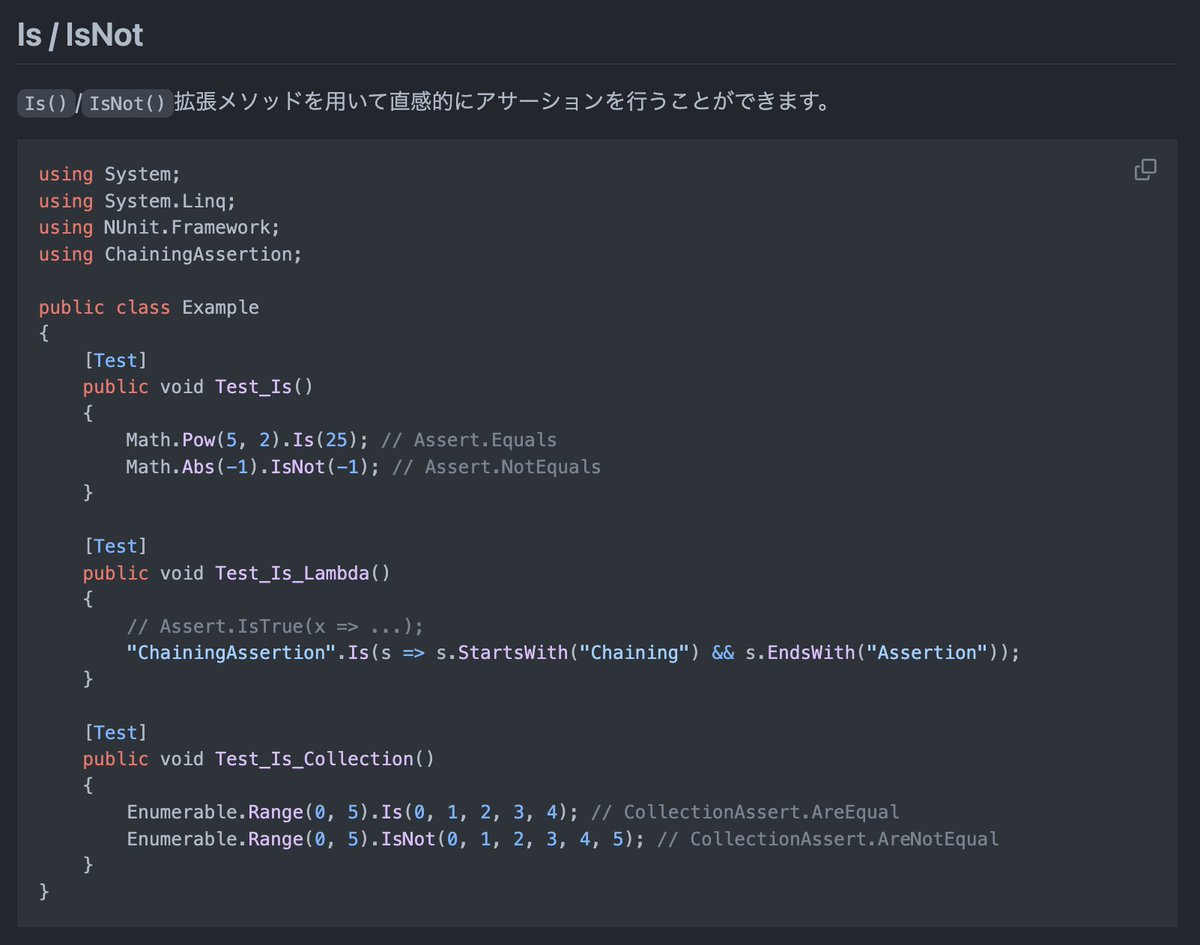Click the line "using System;"
This screenshot has height=945, width=1200.
[x=110, y=174]
